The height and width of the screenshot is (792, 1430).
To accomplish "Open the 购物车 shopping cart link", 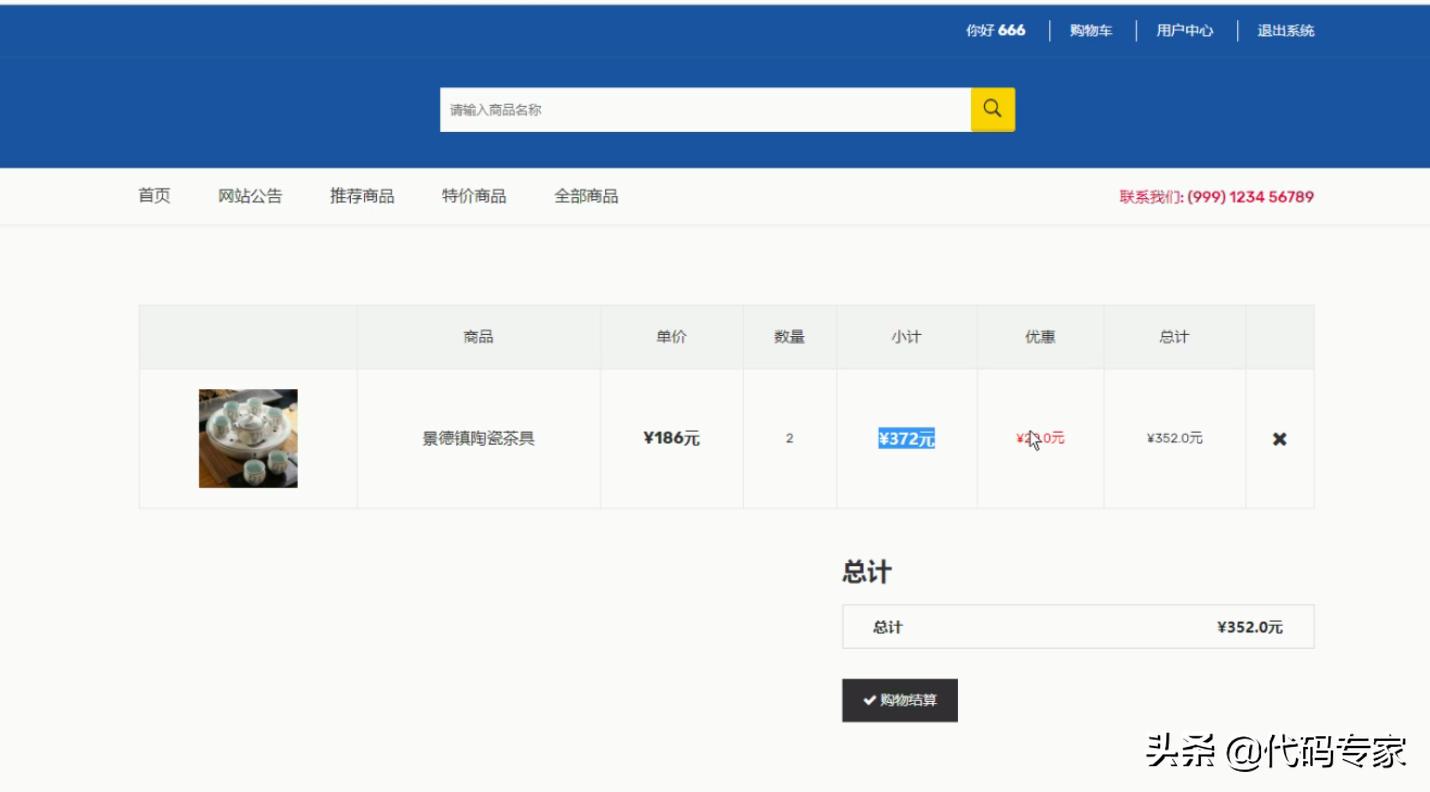I will [1089, 30].
